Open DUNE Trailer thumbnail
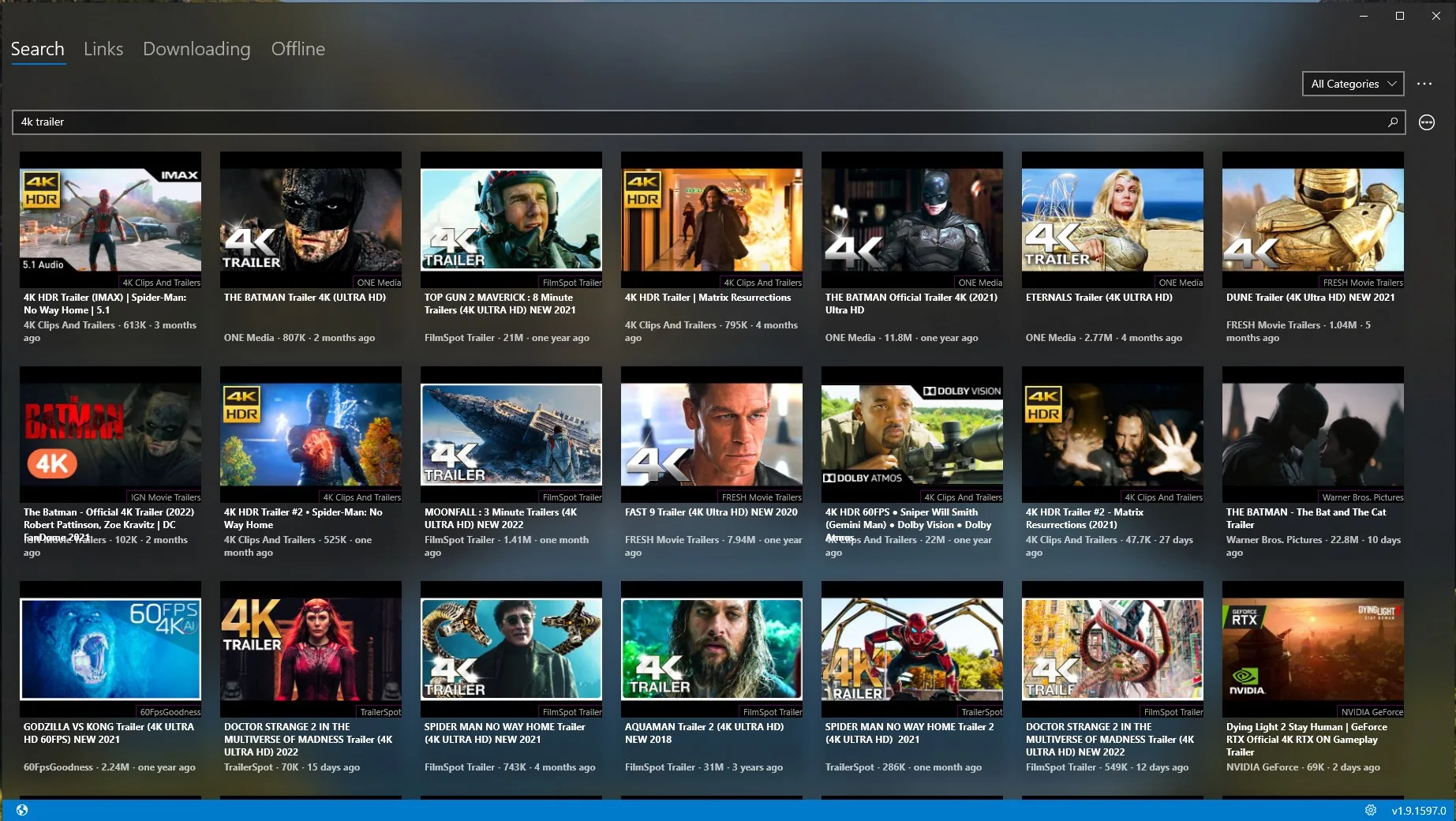Screen dimensions: 1456x821 point(1313,219)
